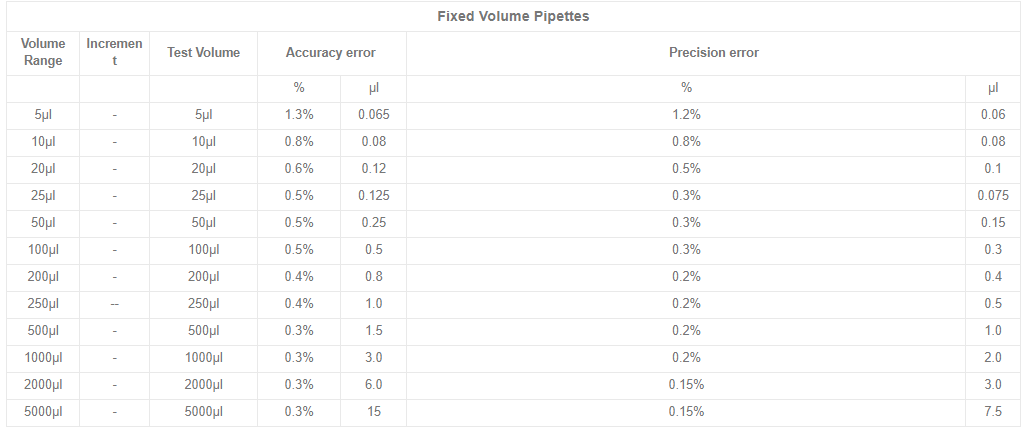Click the Increment column header
The image size is (1029, 433).
coord(114,52)
